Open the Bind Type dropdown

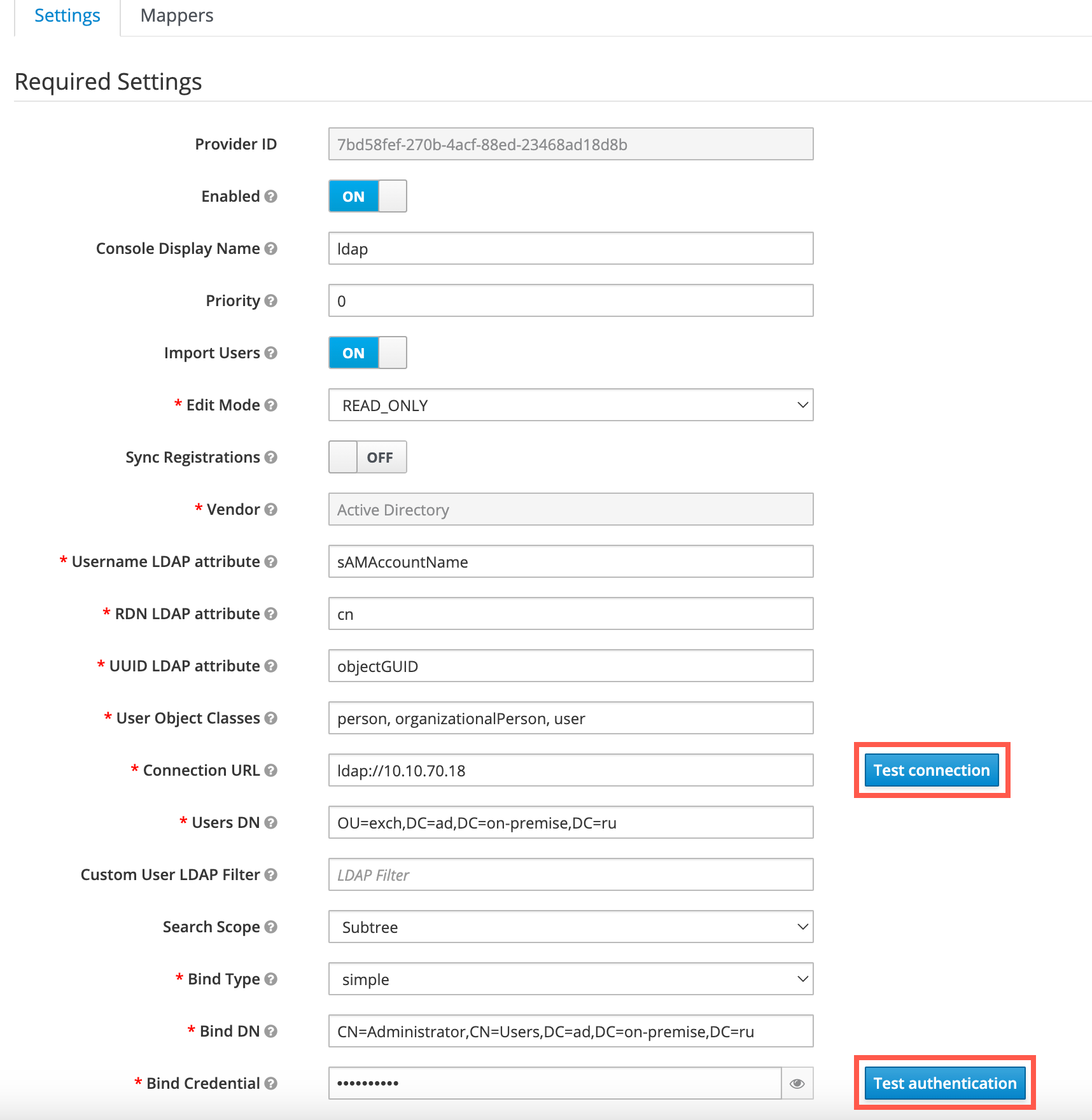click(x=570, y=979)
